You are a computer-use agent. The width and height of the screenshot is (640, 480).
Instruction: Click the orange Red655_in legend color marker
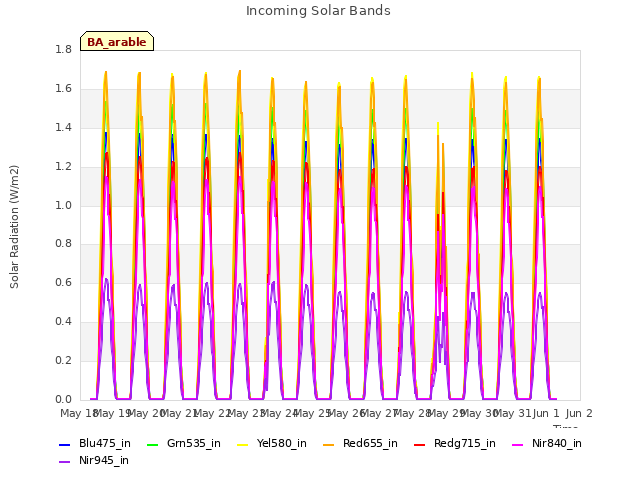tap(329, 444)
